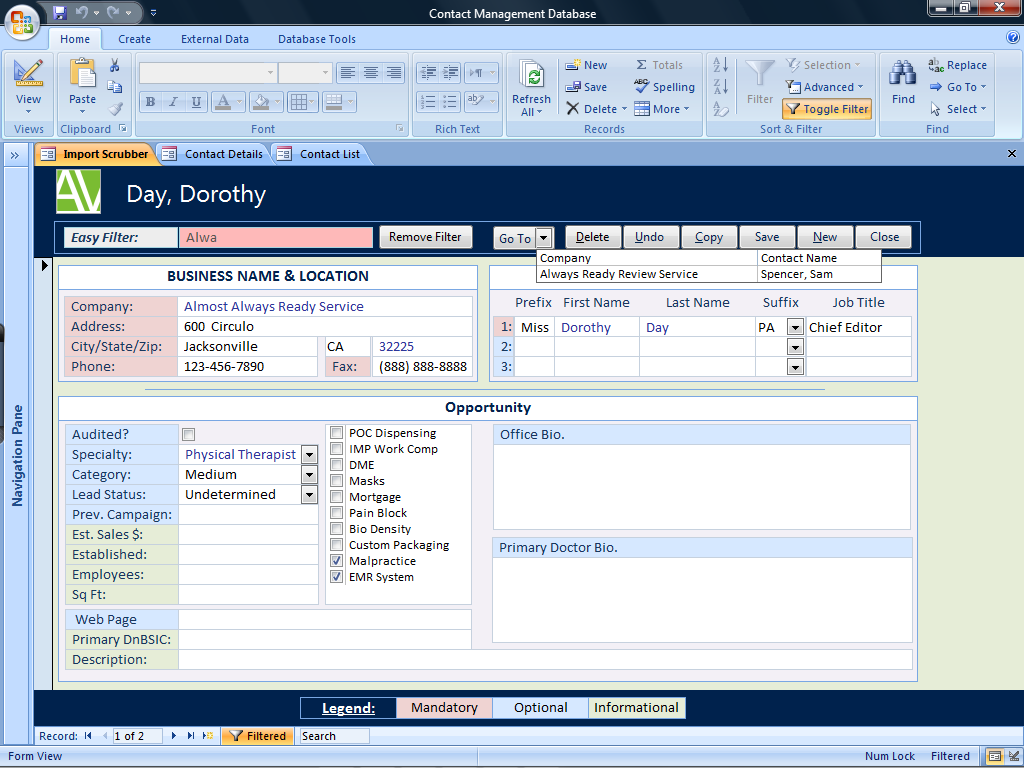The image size is (1024, 768).
Task: Toggle Italic formatting
Action: pos(173,102)
